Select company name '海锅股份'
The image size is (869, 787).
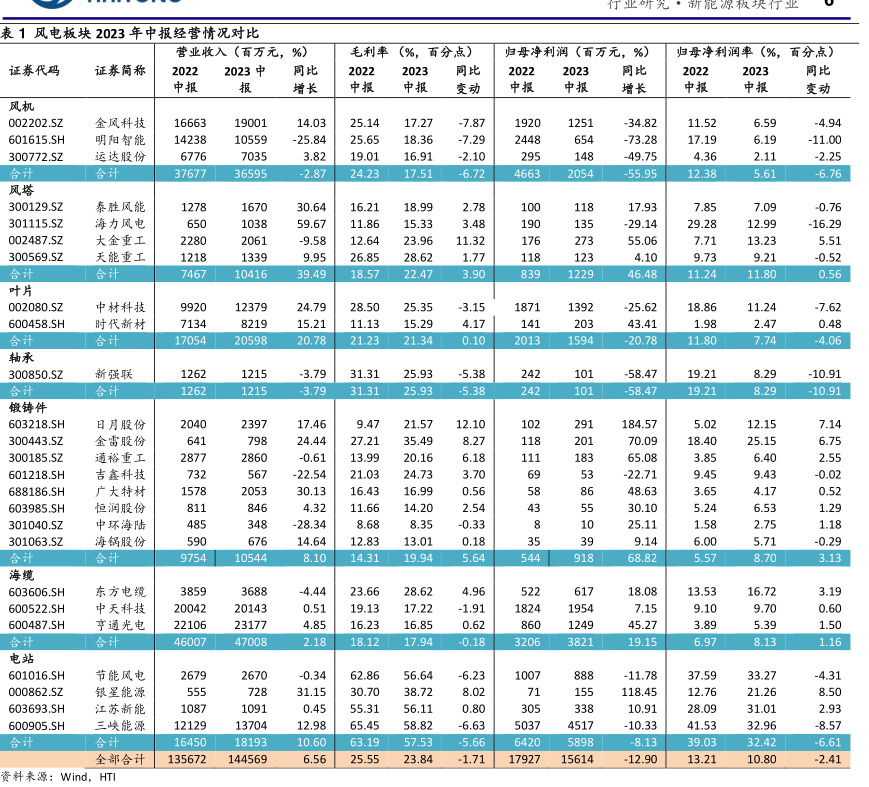(120, 541)
